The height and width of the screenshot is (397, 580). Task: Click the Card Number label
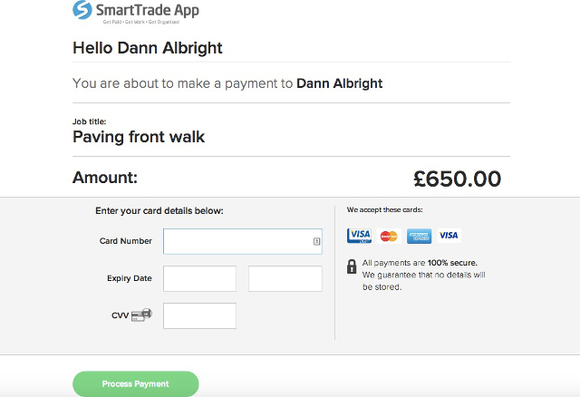pos(126,241)
